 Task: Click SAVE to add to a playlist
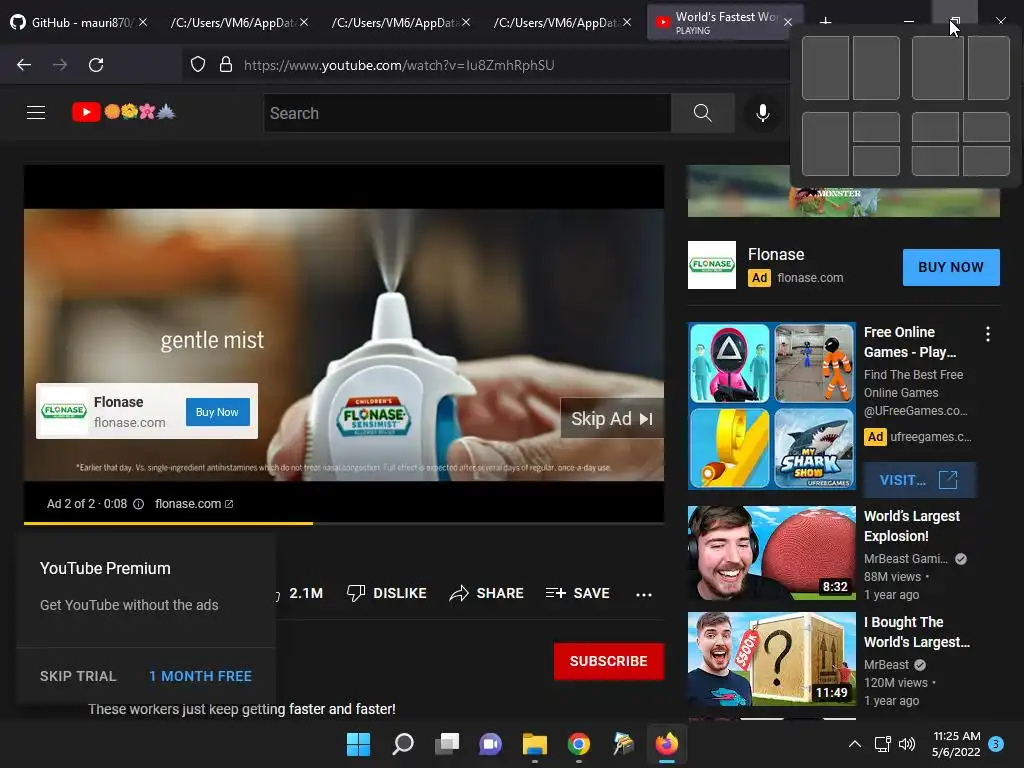pyautogui.click(x=578, y=593)
